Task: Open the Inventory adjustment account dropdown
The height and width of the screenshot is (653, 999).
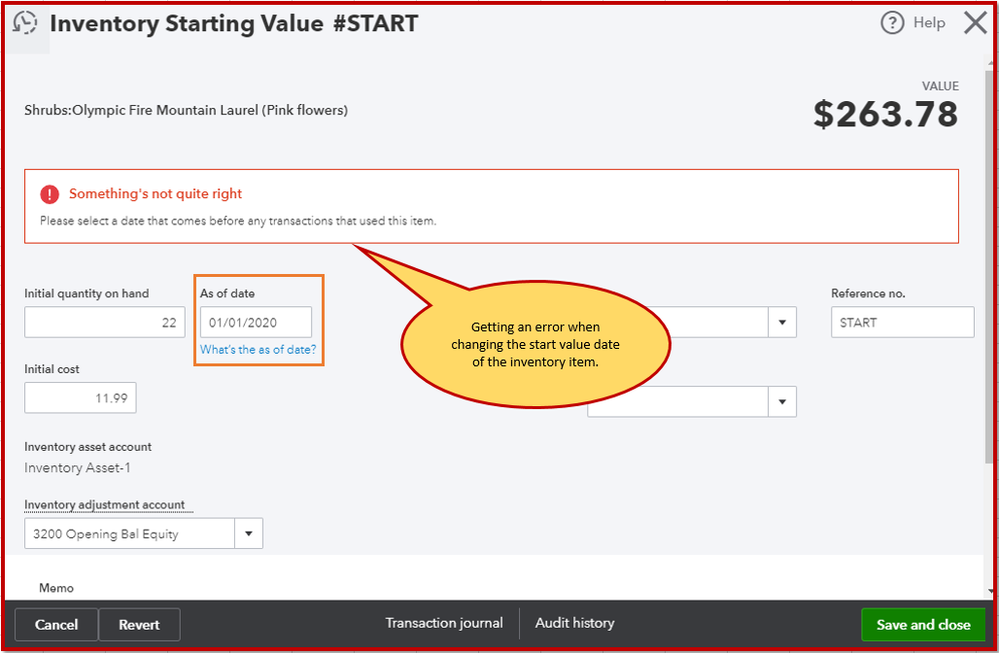Action: (x=248, y=533)
